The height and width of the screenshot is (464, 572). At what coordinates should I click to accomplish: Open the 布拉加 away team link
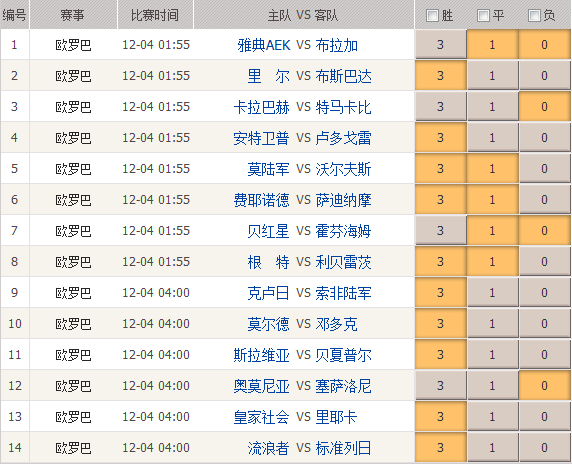pyautogui.click(x=336, y=45)
